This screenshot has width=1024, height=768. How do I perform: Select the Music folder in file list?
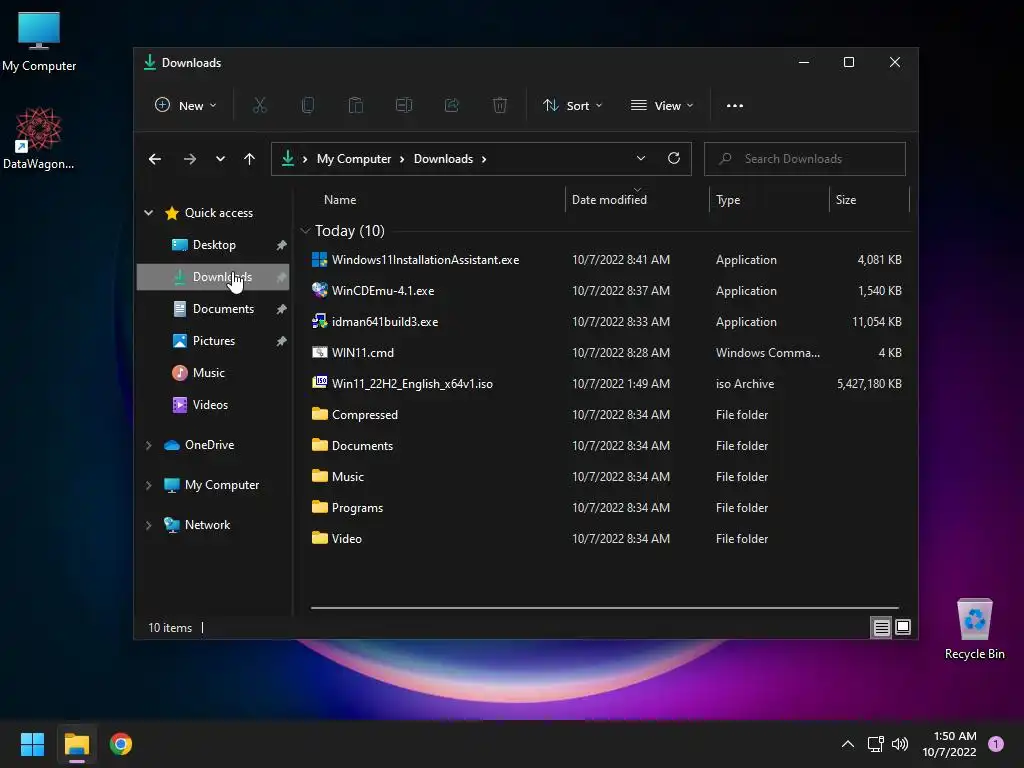607,477
